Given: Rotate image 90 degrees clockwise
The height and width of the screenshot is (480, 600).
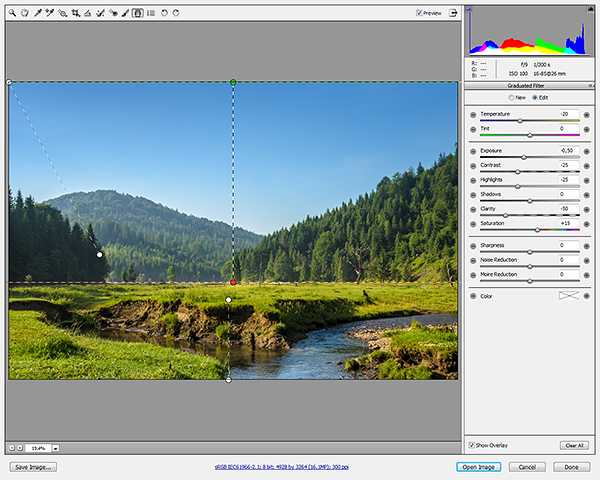Looking at the screenshot, I should click(x=176, y=13).
